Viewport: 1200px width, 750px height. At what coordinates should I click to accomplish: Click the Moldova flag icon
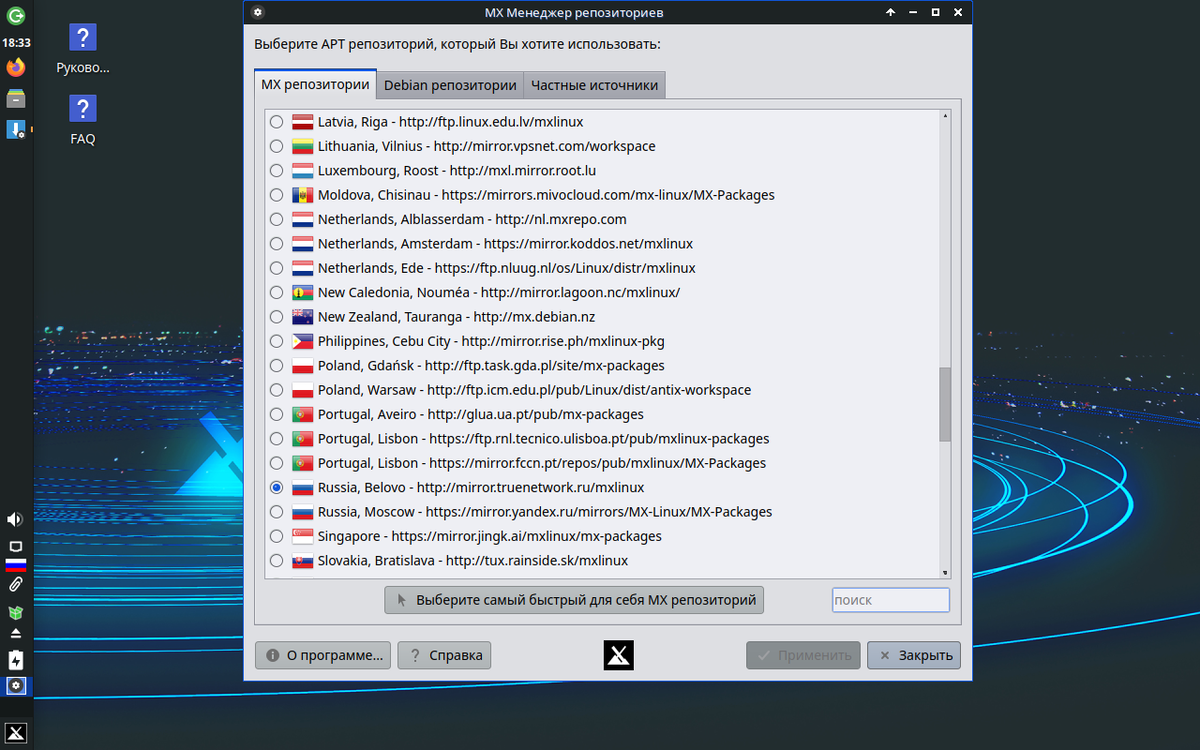(303, 195)
